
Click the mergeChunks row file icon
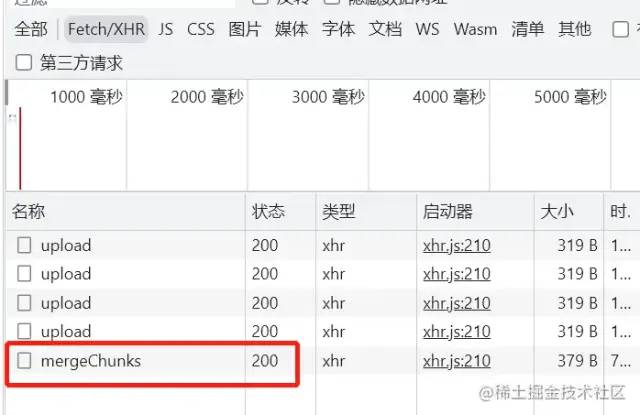(x=24, y=361)
